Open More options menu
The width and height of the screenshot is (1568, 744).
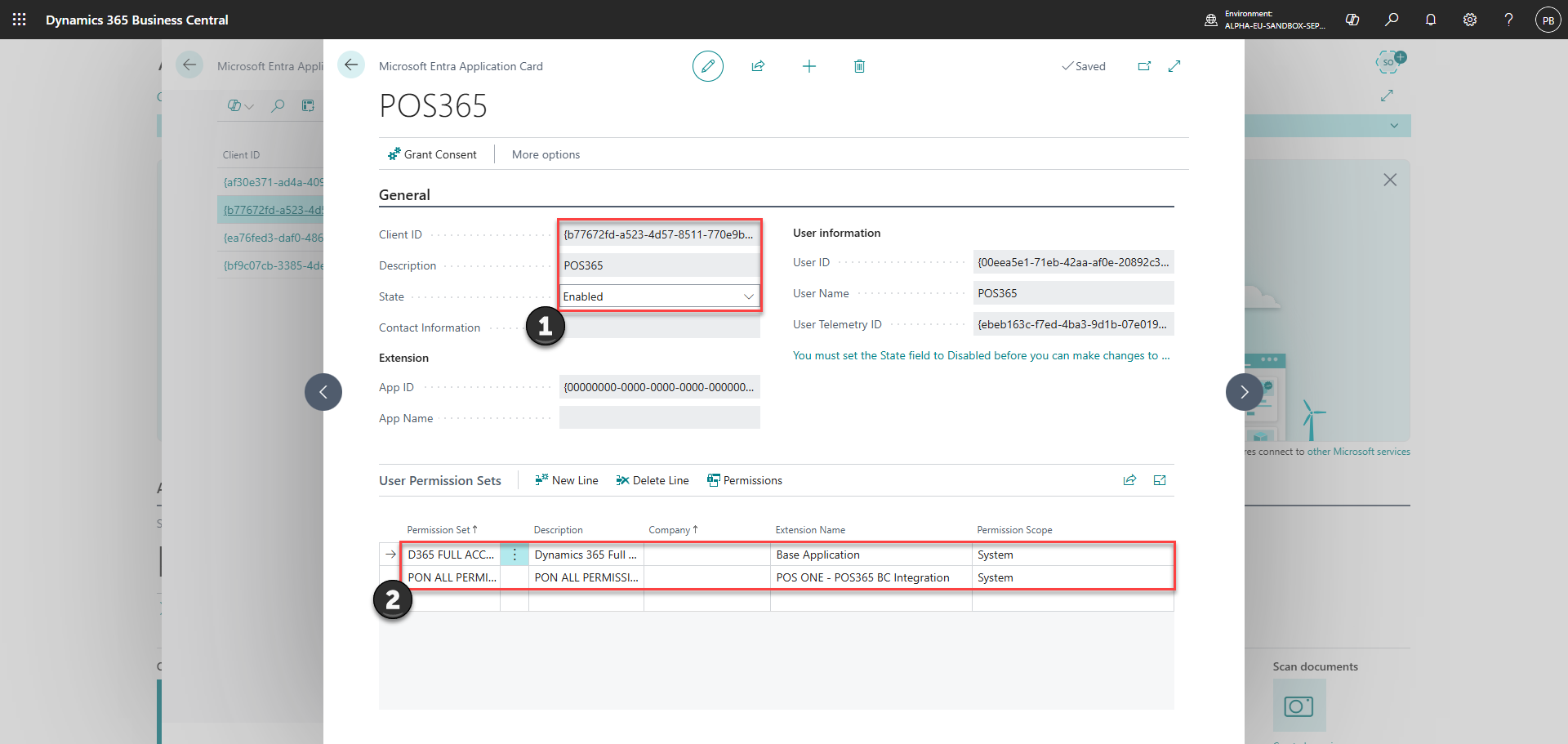point(546,154)
